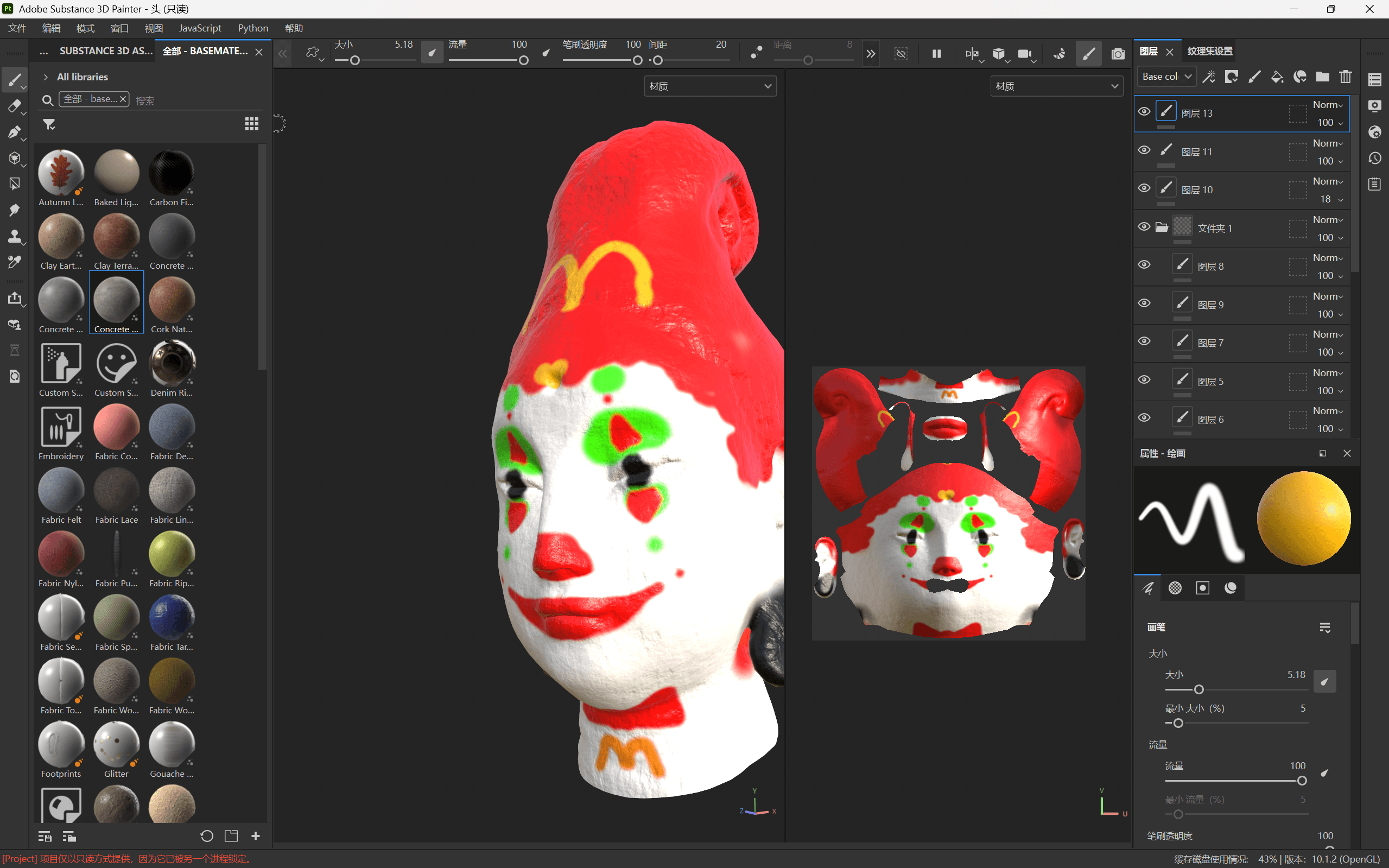Screen dimensions: 1389x868
Task: Select the Smudge tool
Action: click(14, 210)
